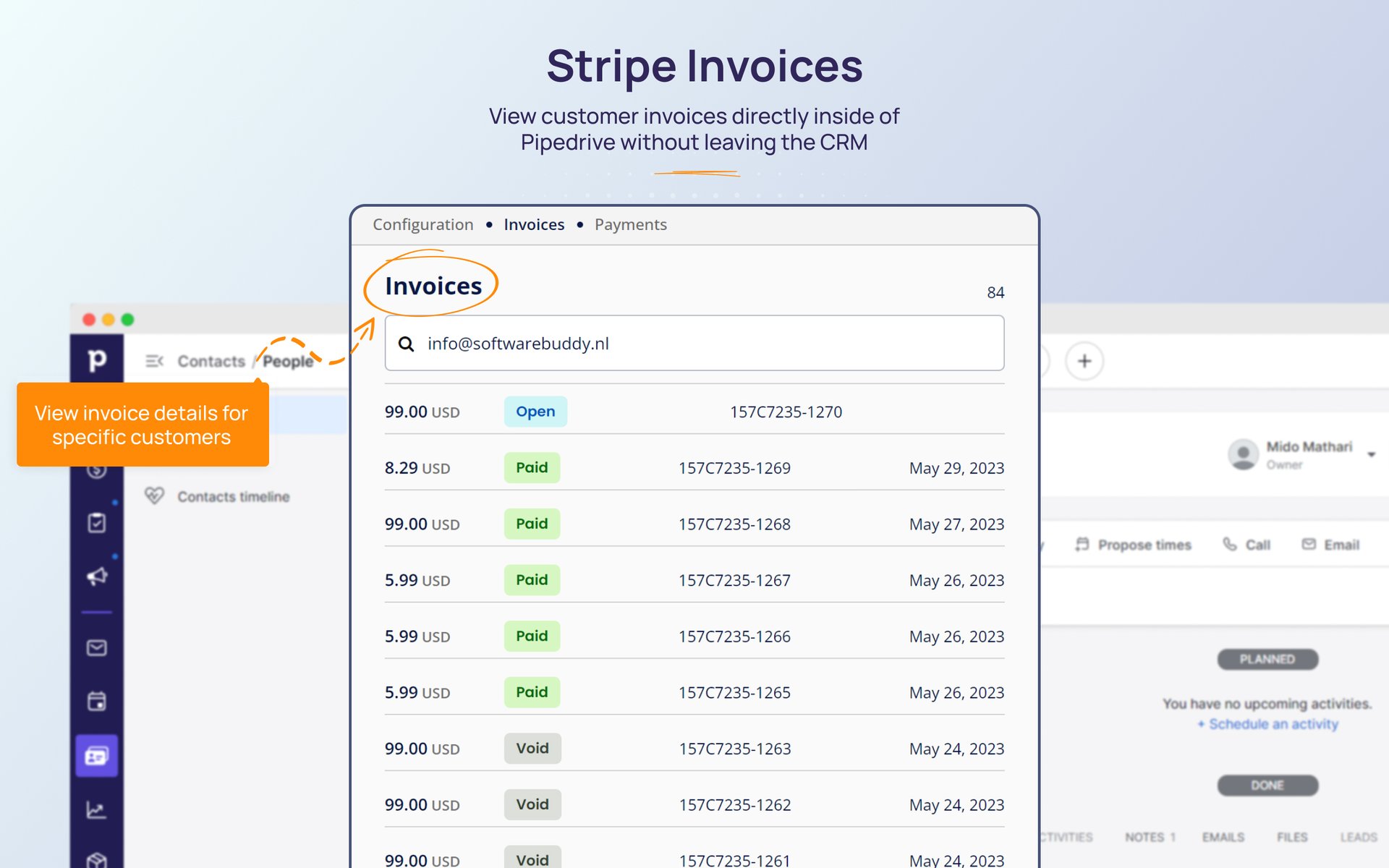The width and height of the screenshot is (1389, 868).
Task: Open the Deals dollar icon in sidebar
Action: pyautogui.click(x=96, y=472)
